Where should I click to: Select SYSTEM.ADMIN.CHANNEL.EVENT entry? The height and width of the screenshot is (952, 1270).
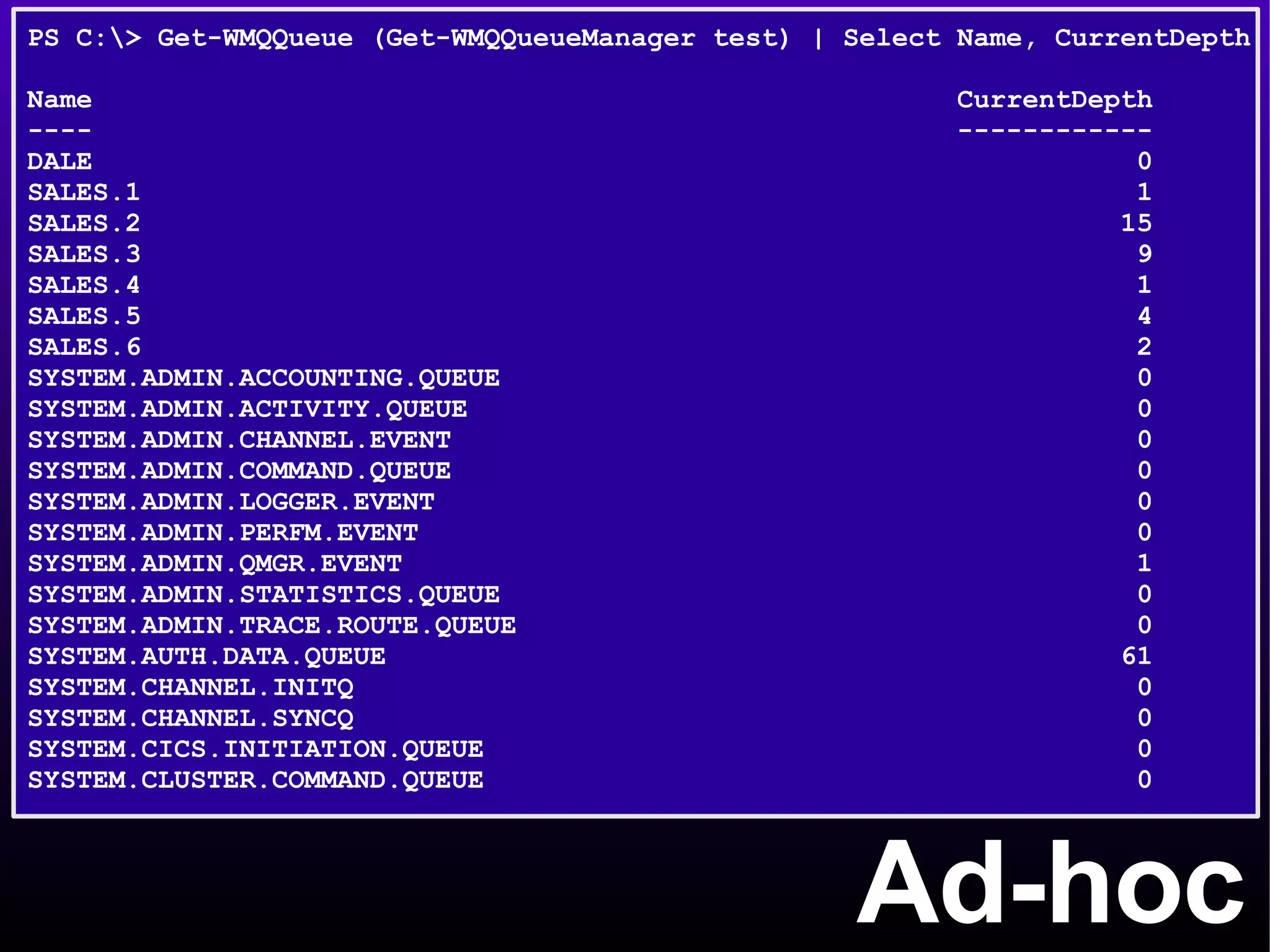pyautogui.click(x=239, y=440)
